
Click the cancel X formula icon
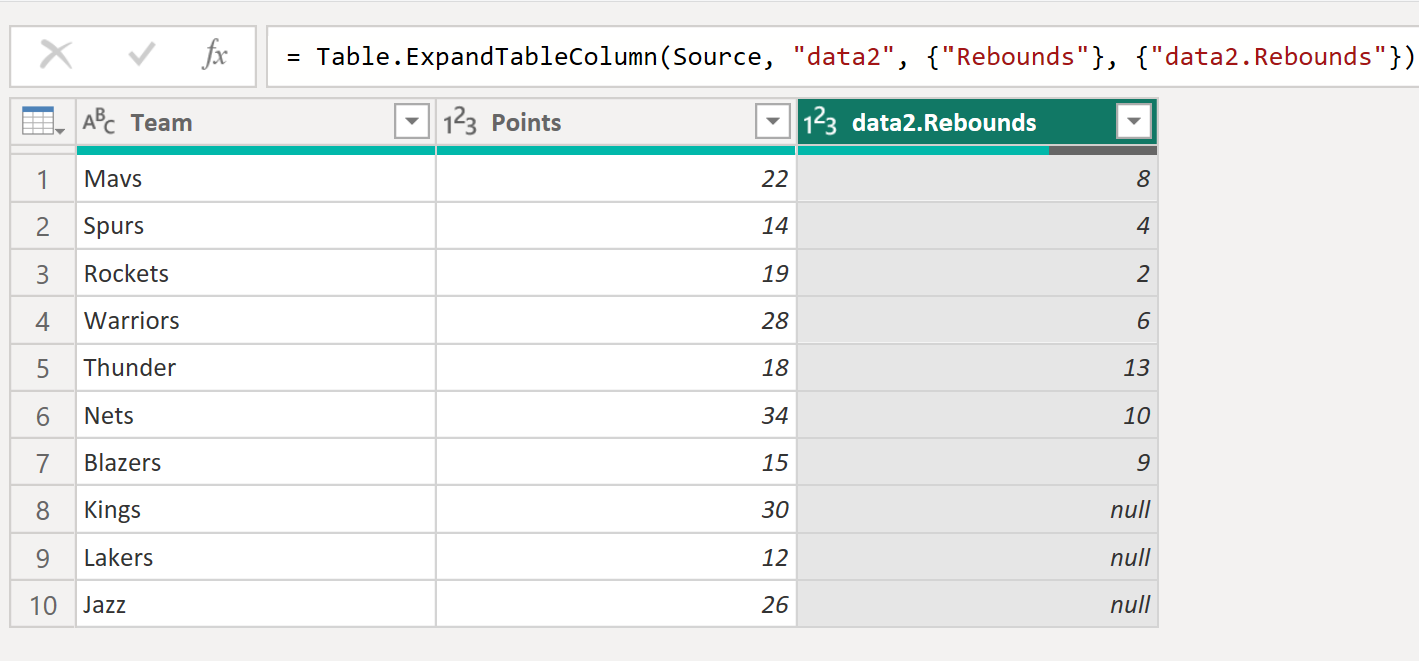(56, 56)
